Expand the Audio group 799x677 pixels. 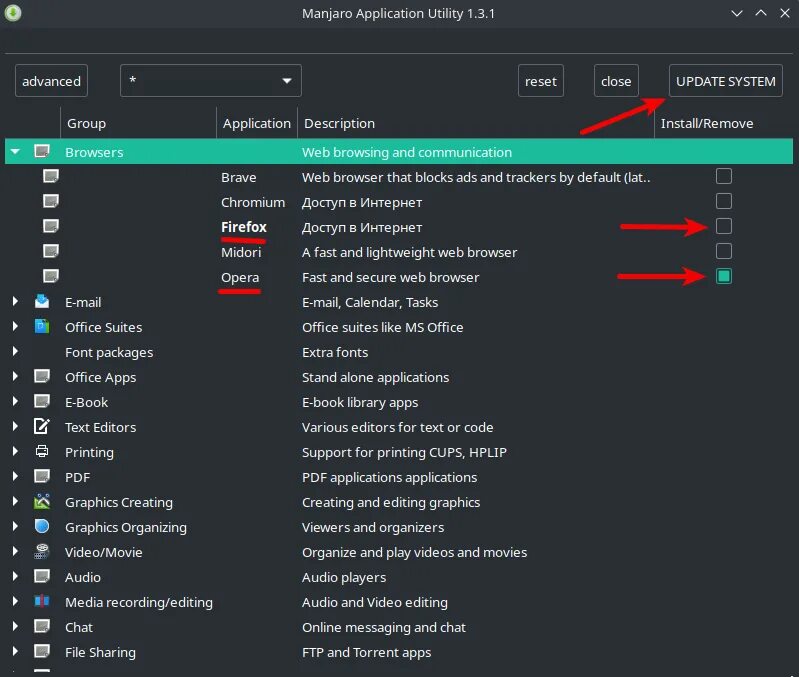click(x=15, y=576)
